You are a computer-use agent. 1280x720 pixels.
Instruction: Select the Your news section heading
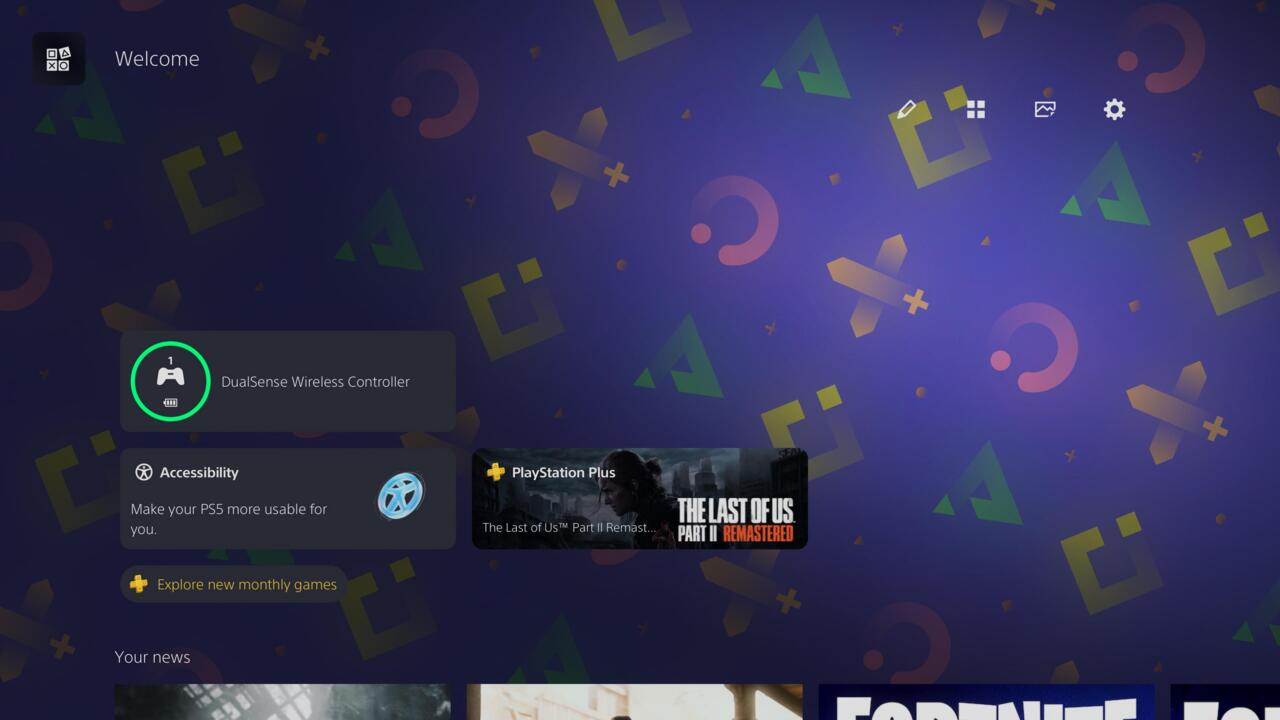coord(152,657)
